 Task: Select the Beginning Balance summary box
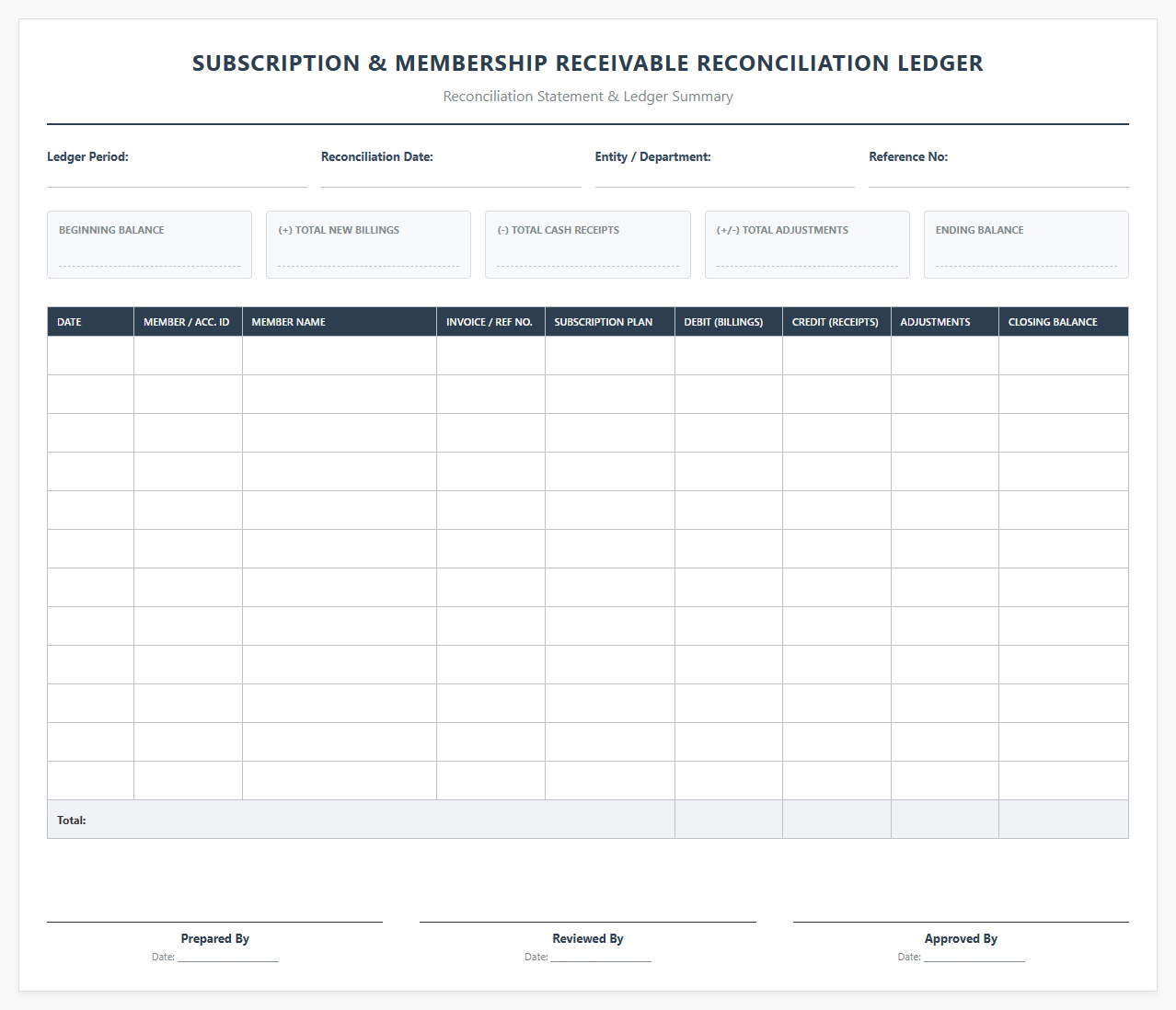click(149, 245)
